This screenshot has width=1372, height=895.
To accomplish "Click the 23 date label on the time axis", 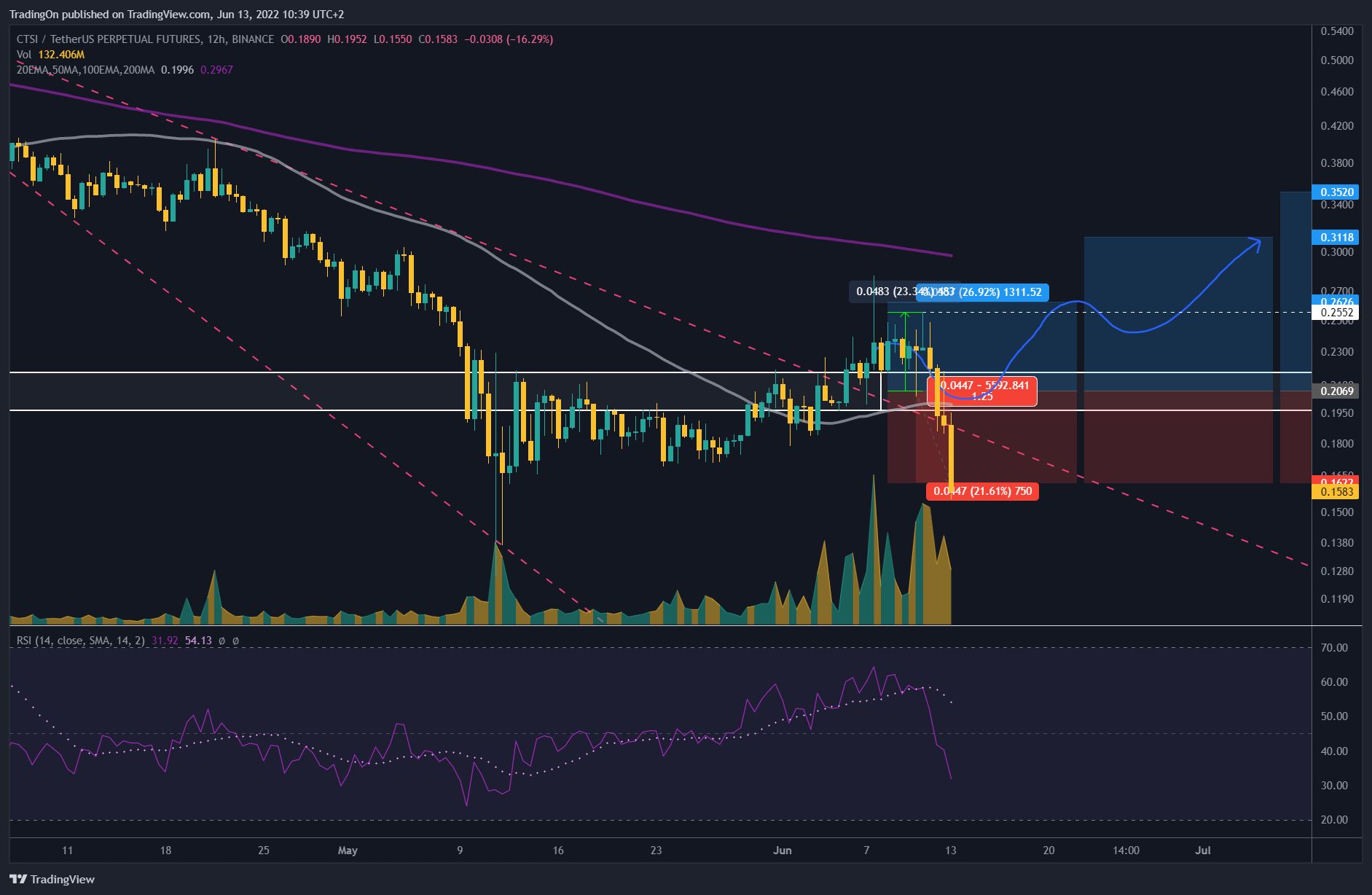I will coord(656,851).
